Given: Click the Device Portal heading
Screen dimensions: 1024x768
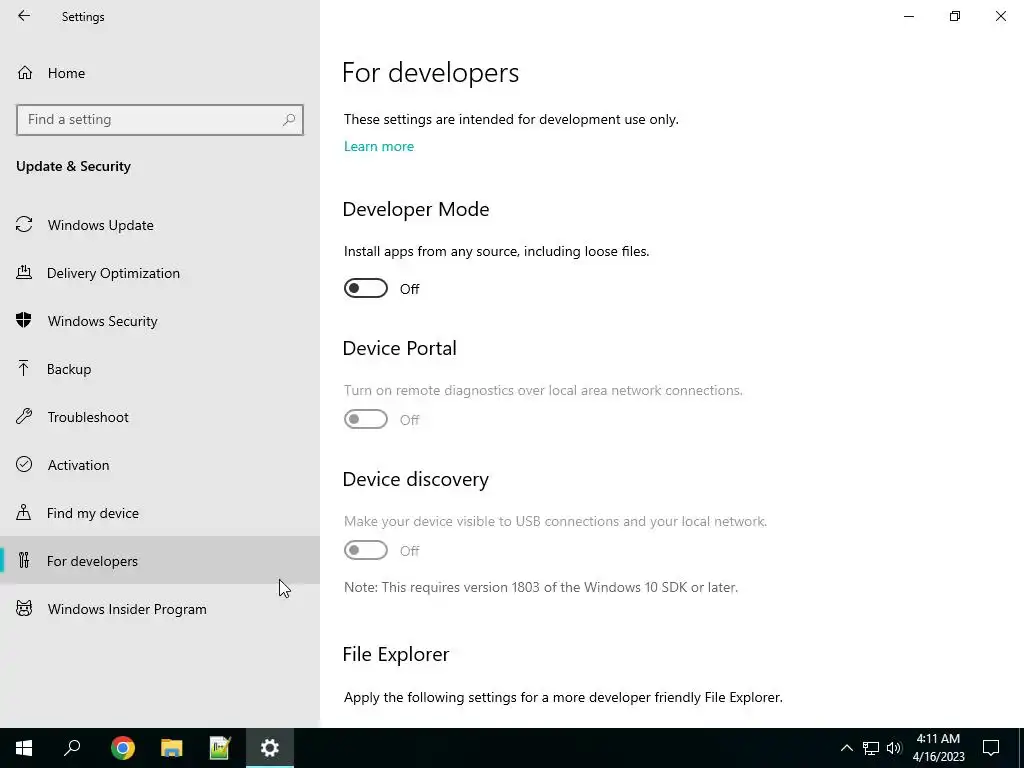Looking at the screenshot, I should coord(400,348).
